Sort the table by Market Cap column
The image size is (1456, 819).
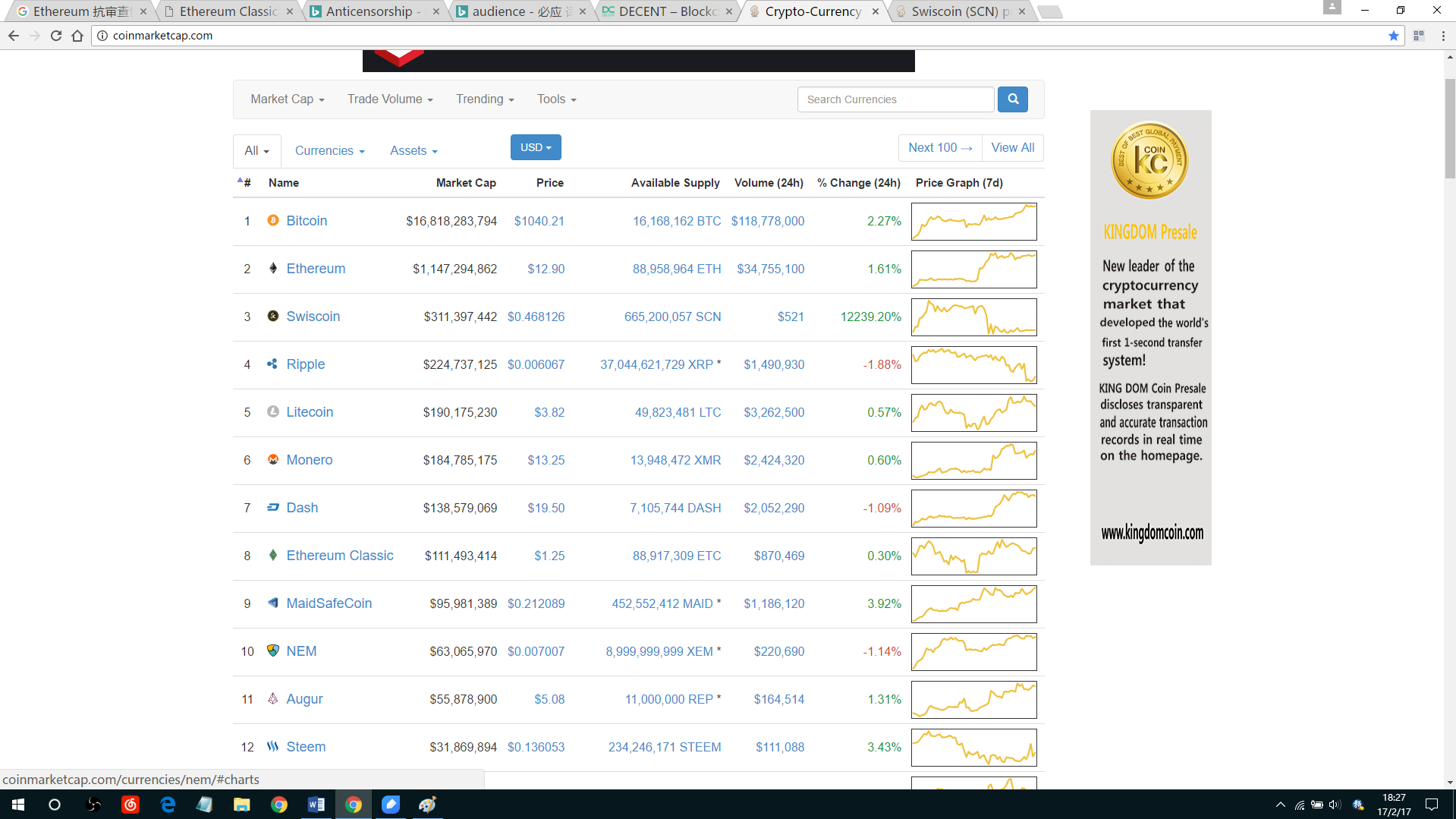coord(466,183)
